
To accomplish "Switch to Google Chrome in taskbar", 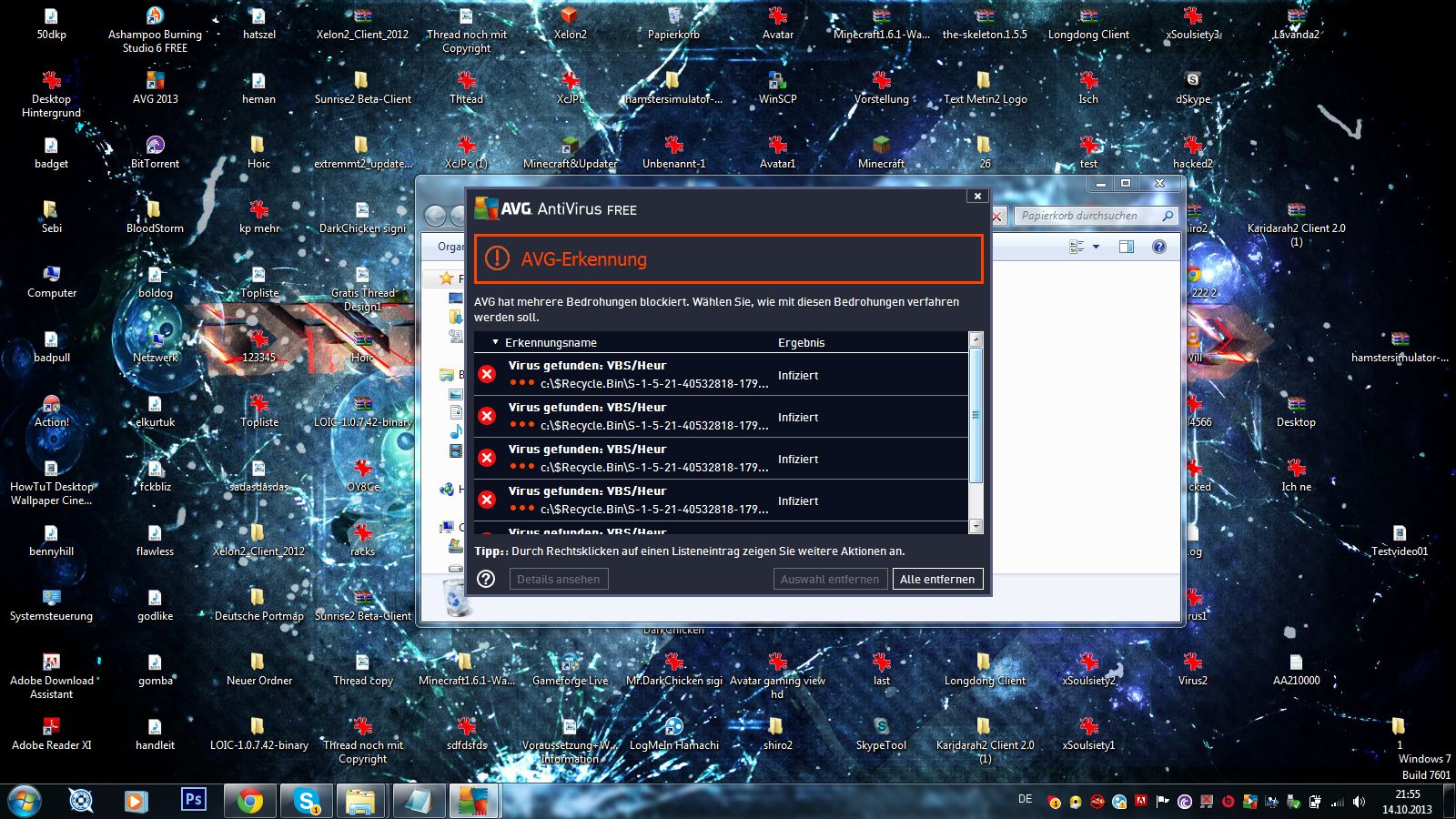I will [249, 801].
